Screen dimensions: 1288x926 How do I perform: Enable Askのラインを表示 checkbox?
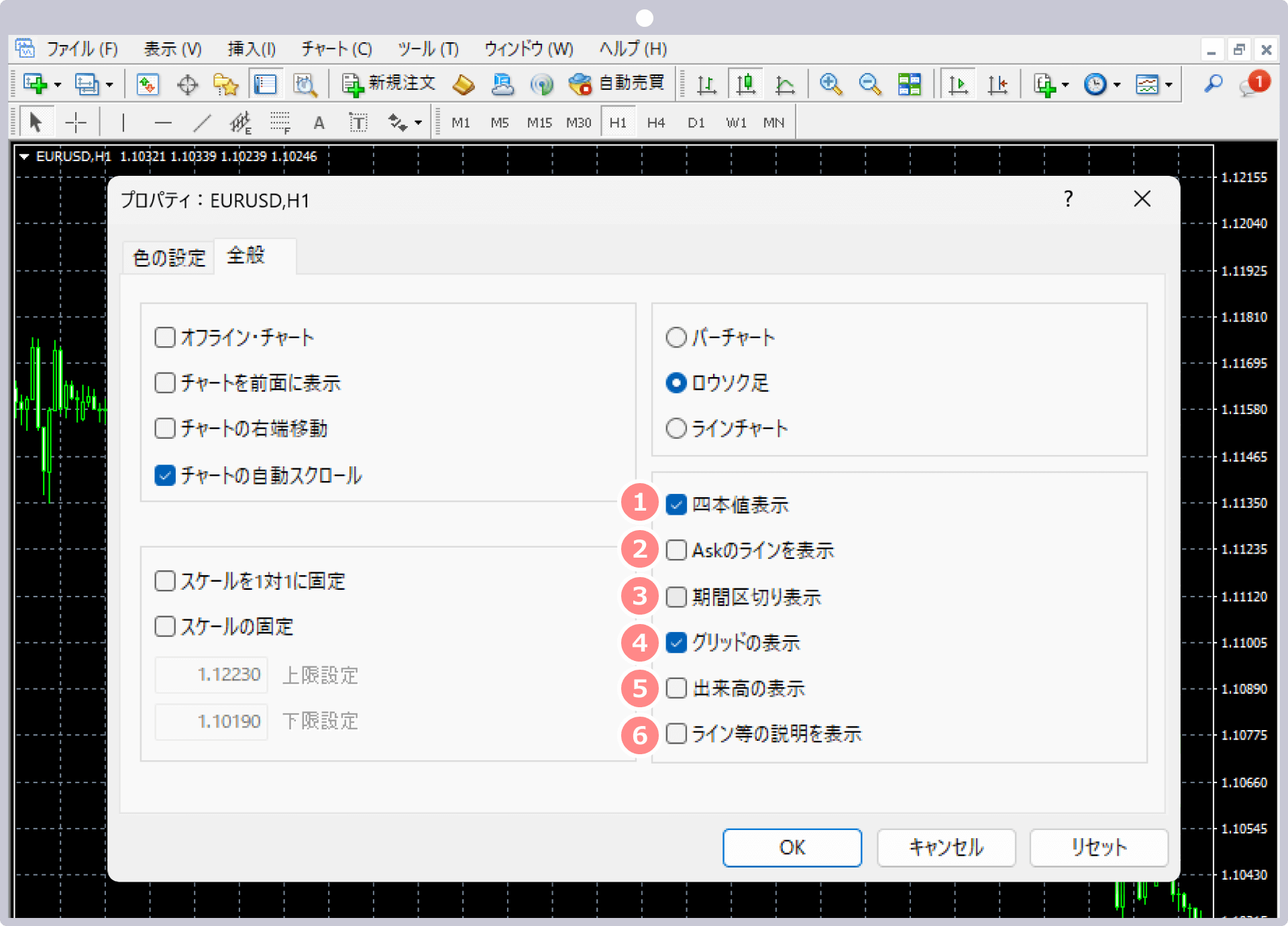[676, 550]
